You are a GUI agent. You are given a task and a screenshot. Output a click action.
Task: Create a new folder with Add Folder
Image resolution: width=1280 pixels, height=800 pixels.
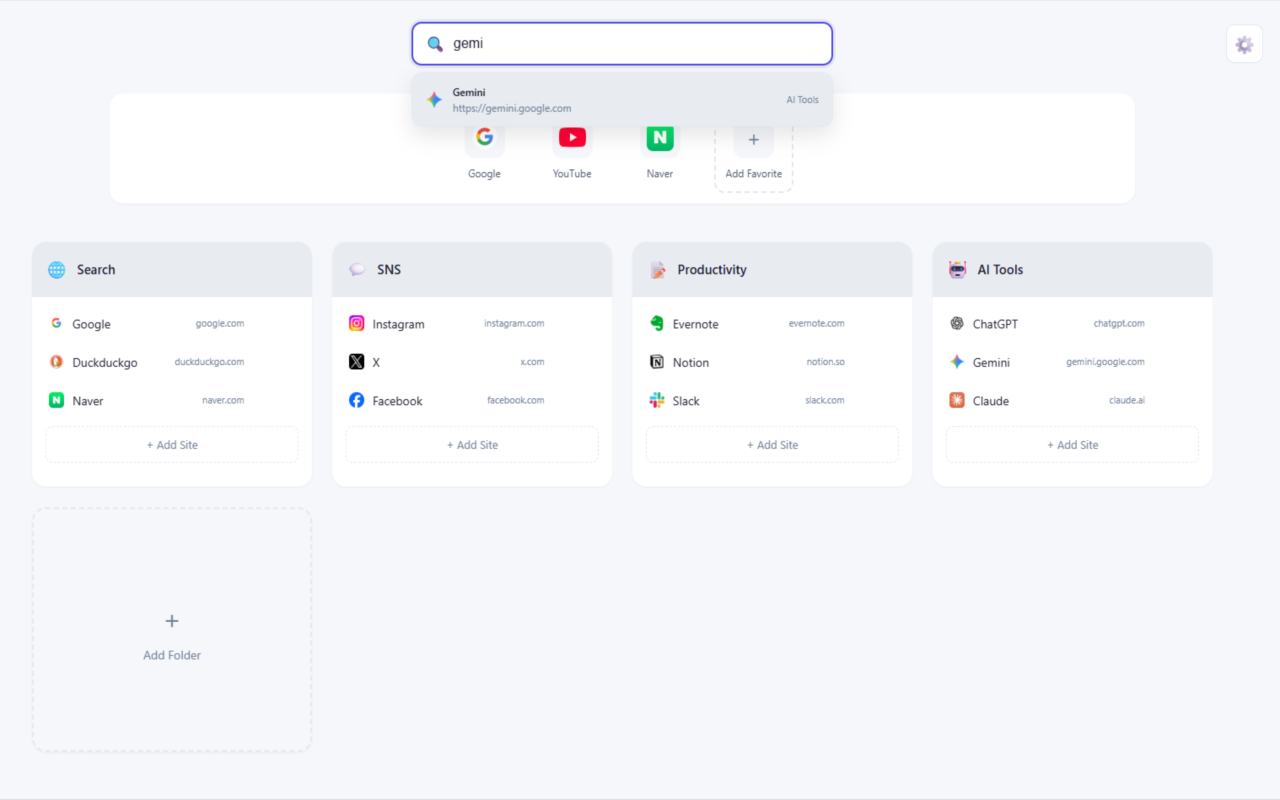point(172,630)
